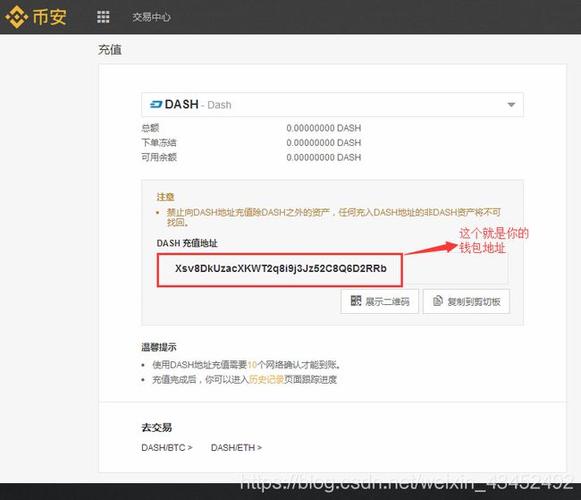This screenshot has height=500, width=581.
Task: Click the 可用余额 balance value
Action: point(323,157)
